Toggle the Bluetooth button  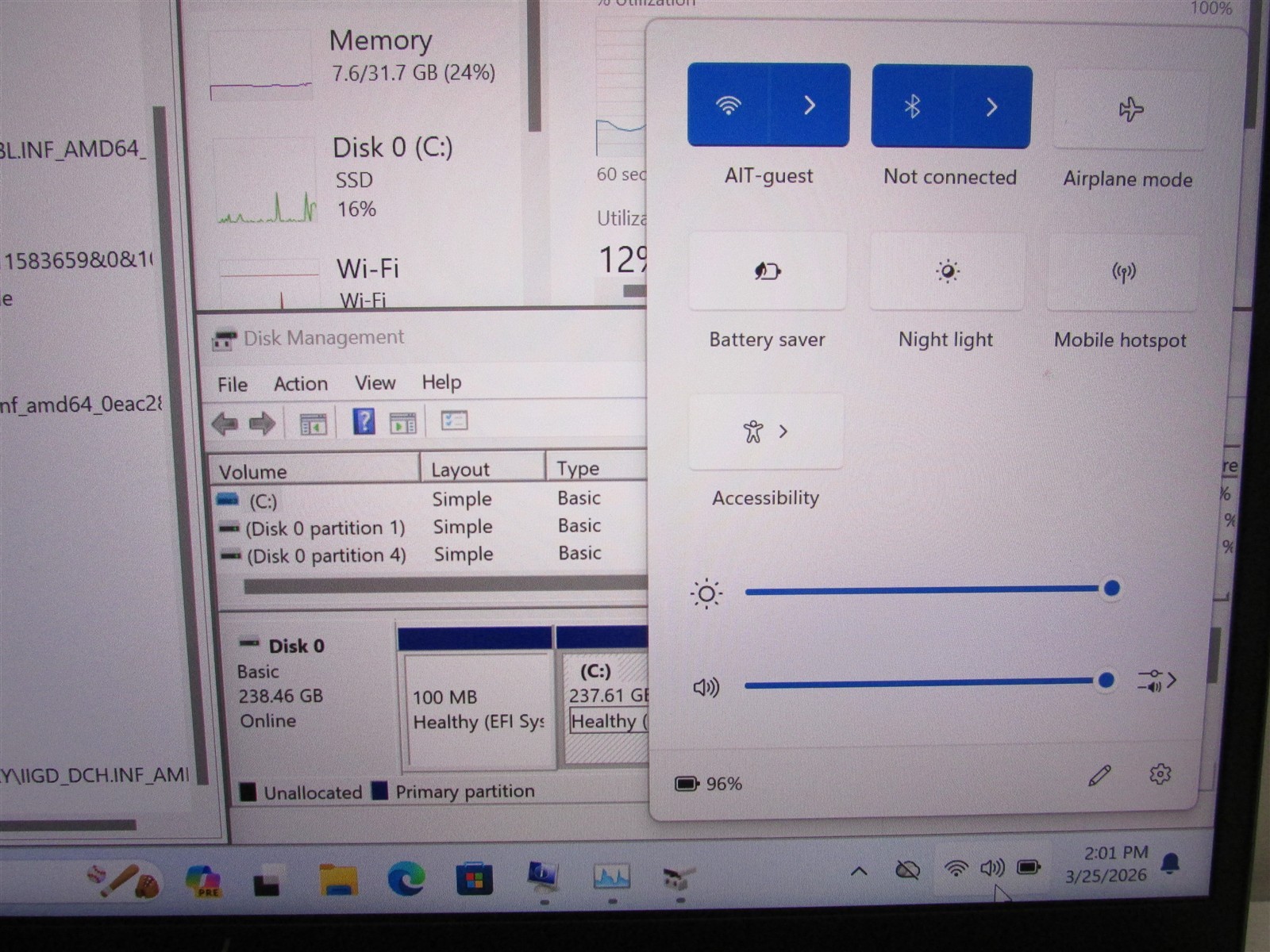tap(912, 106)
